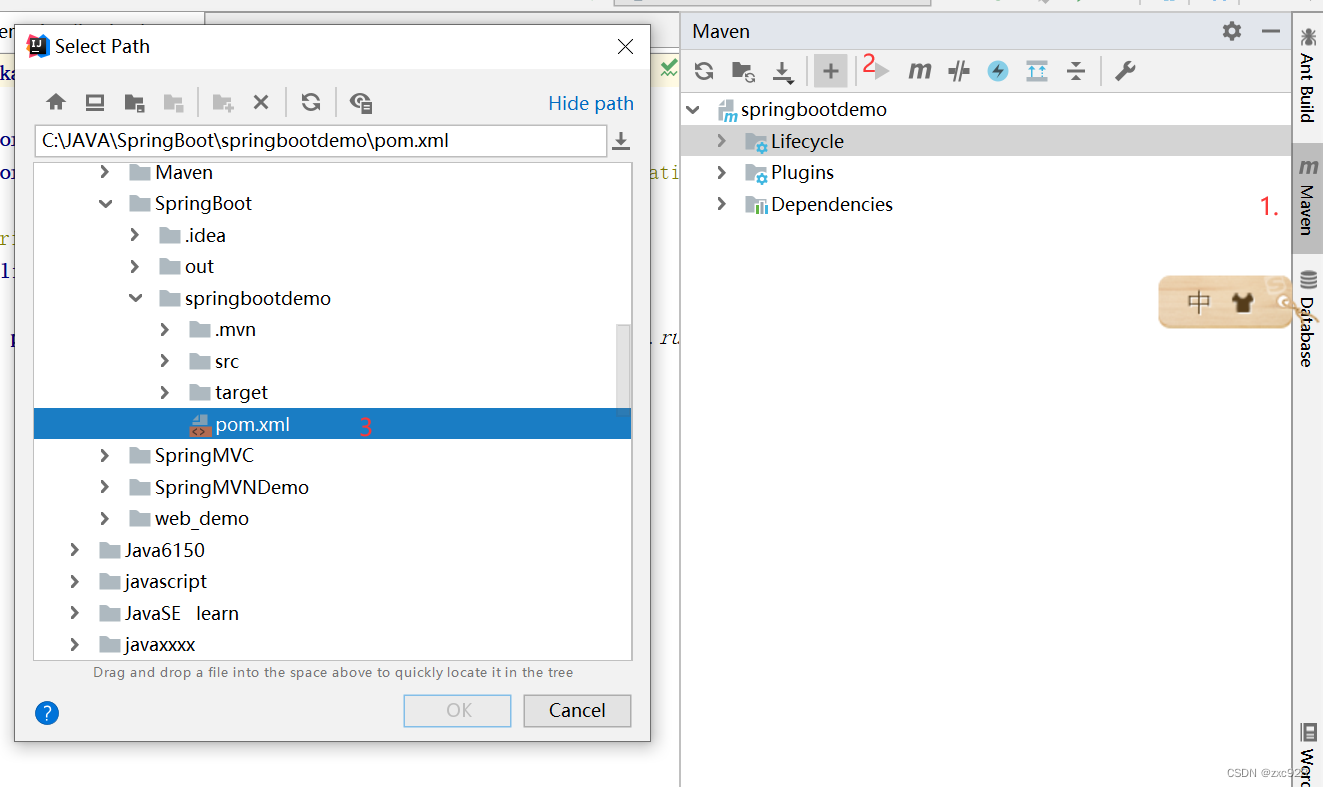
Task: Expand the javascript folder node
Action: (75, 582)
